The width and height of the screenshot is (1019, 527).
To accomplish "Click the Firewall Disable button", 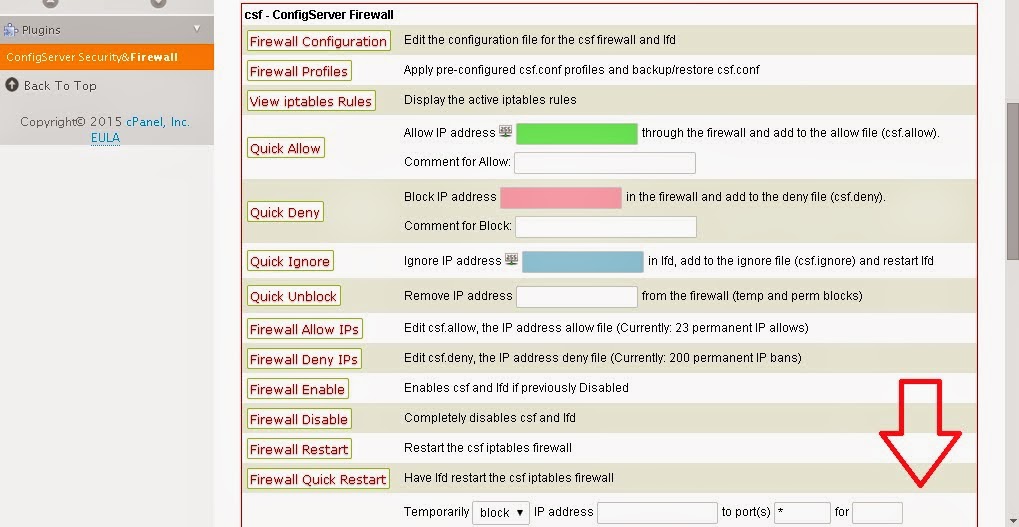I will [299, 419].
